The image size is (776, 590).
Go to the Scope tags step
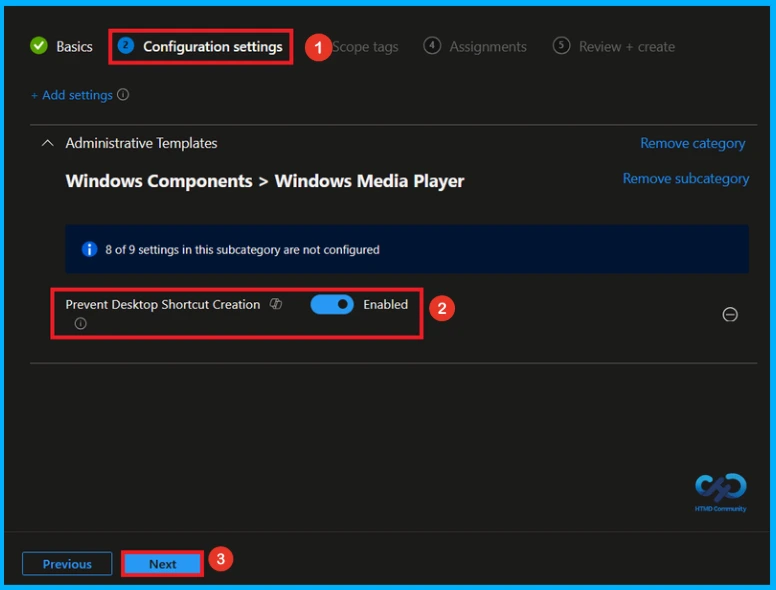click(365, 47)
